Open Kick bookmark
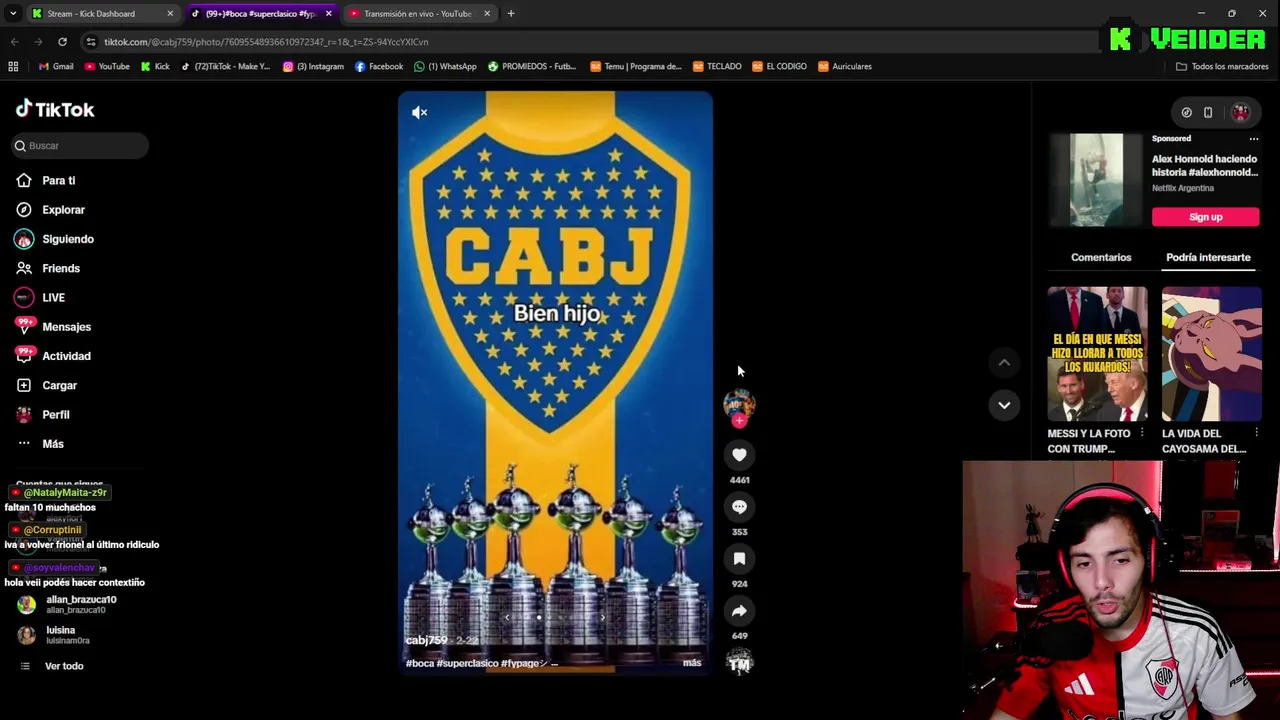Screen dimensions: 1280x720 tap(155, 67)
